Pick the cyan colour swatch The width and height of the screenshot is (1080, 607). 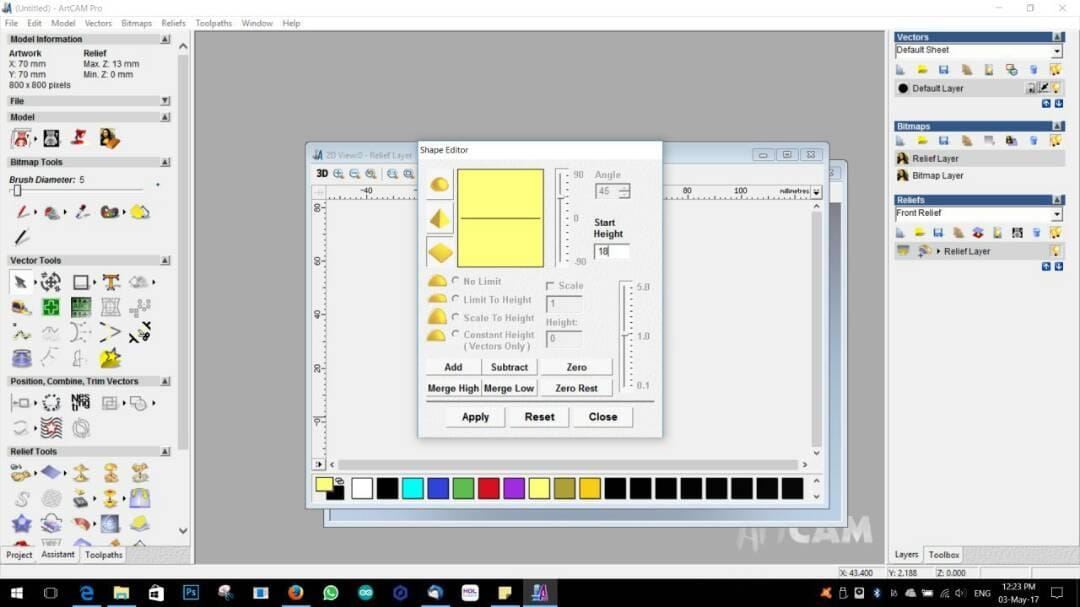click(413, 488)
